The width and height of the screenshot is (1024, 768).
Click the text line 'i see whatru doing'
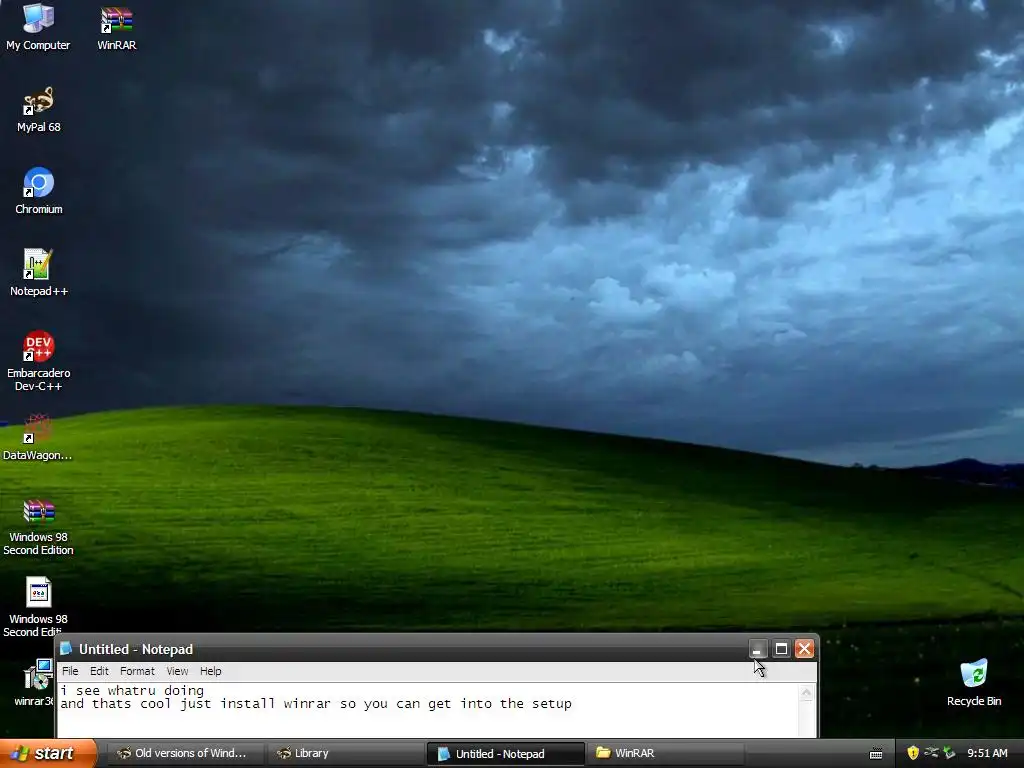click(132, 691)
